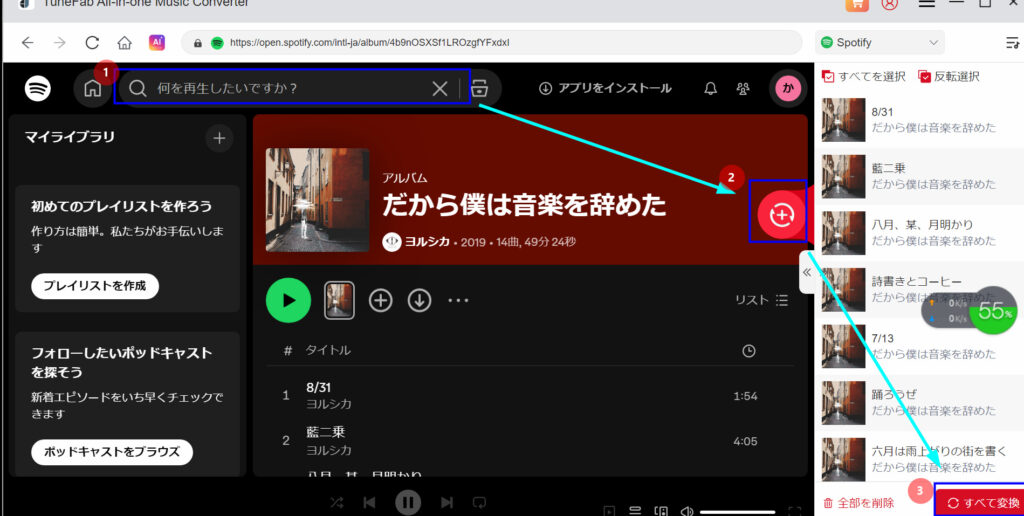
Task: Click the すべて変換 convert all button
Action: [982, 502]
